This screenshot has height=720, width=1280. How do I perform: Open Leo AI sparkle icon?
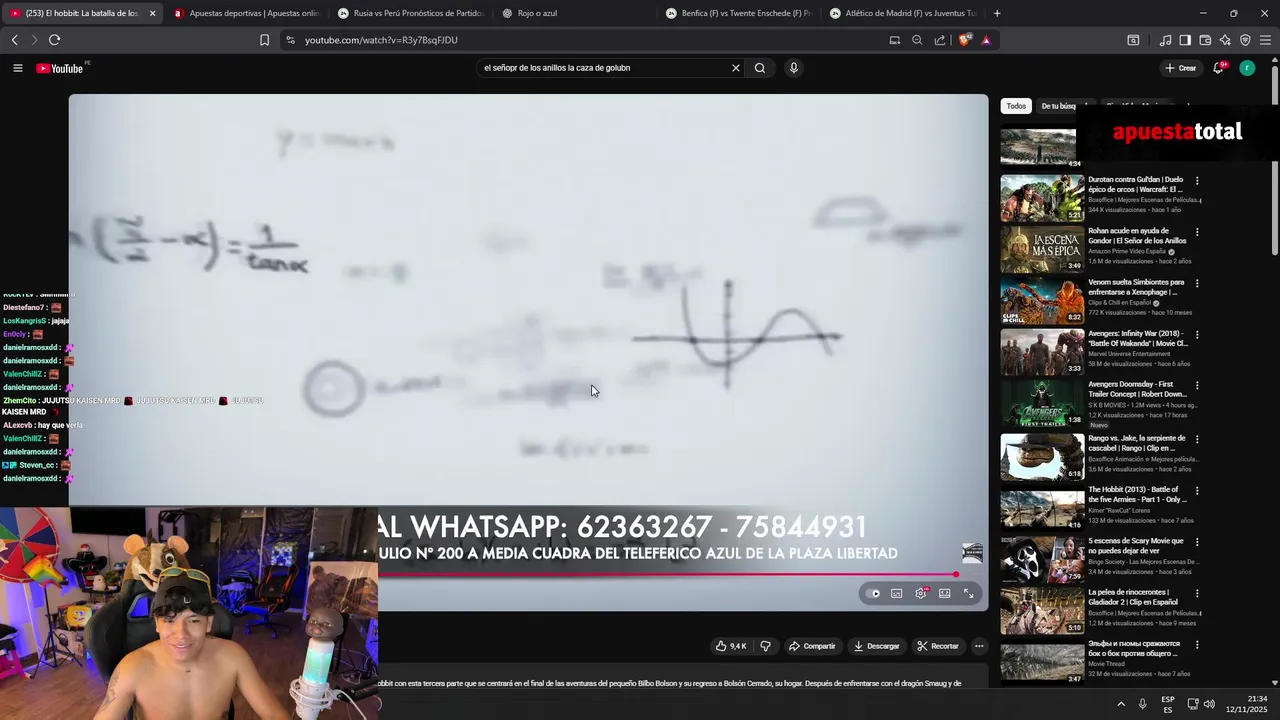pyautogui.click(x=1225, y=40)
